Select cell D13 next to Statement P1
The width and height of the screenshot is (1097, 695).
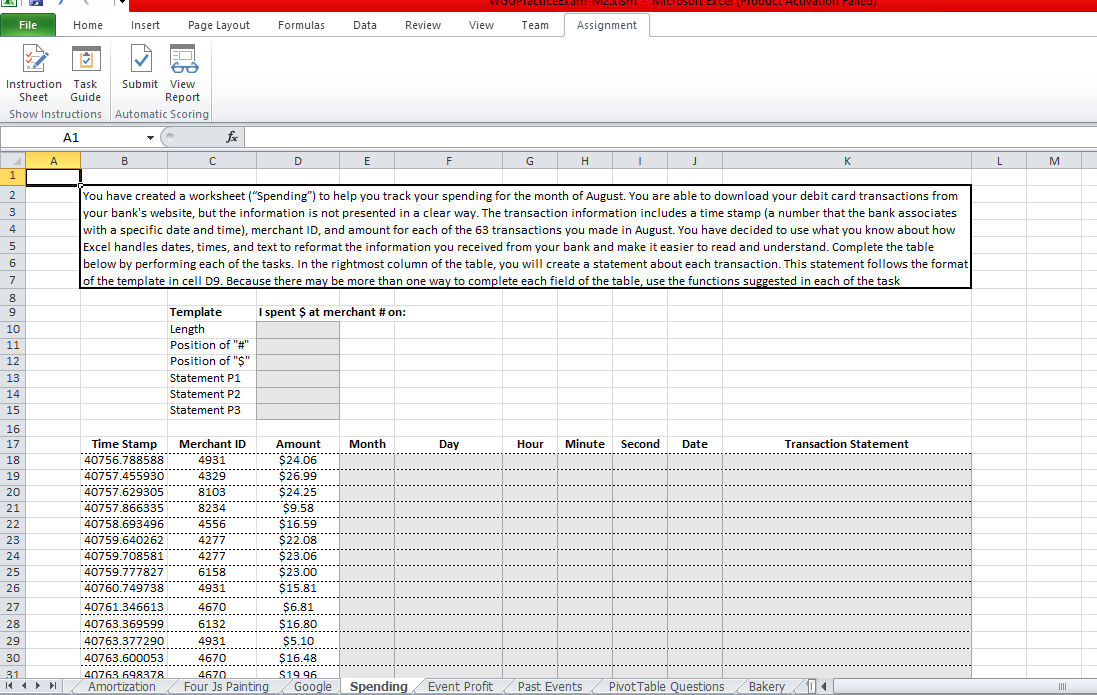click(x=297, y=378)
